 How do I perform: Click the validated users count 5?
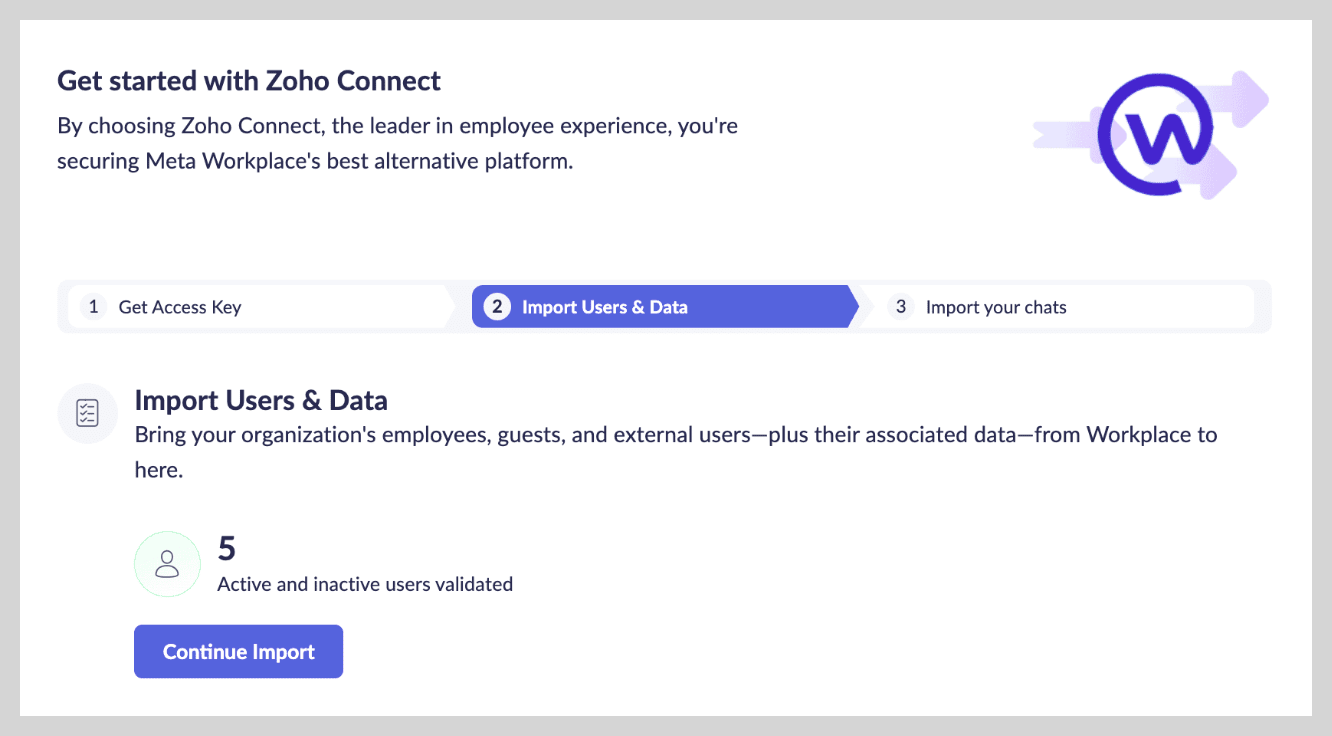(227, 548)
